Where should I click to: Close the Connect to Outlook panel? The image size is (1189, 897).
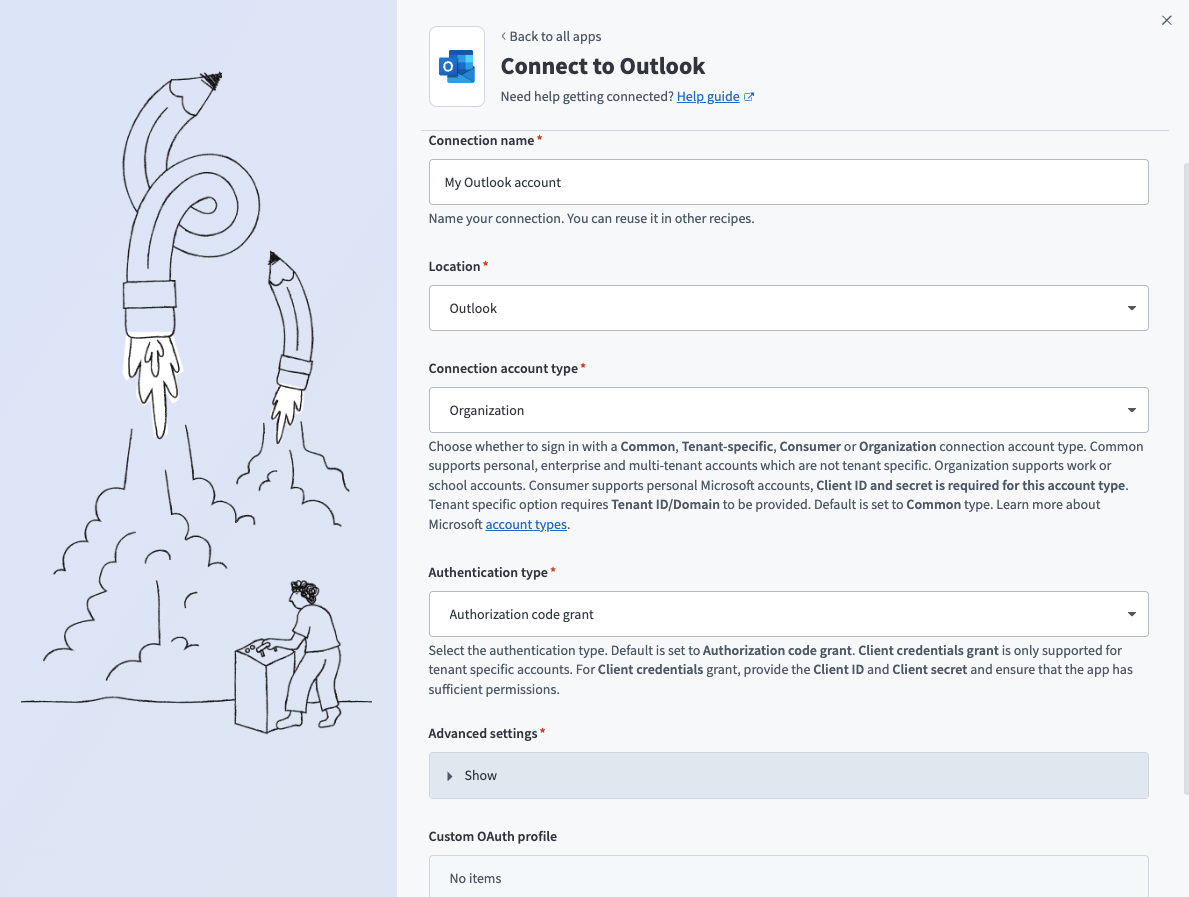(x=1166, y=20)
